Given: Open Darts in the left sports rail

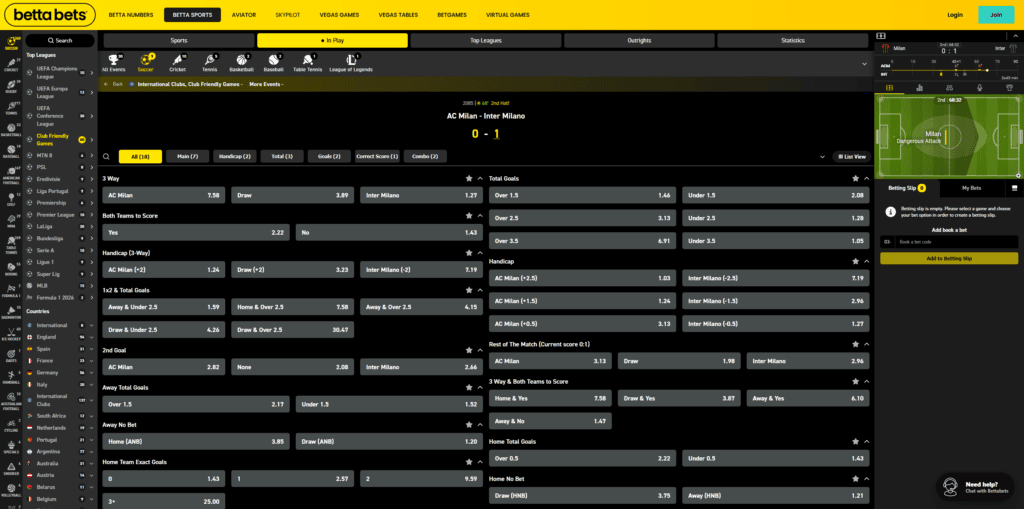Looking at the screenshot, I should pos(10,356).
